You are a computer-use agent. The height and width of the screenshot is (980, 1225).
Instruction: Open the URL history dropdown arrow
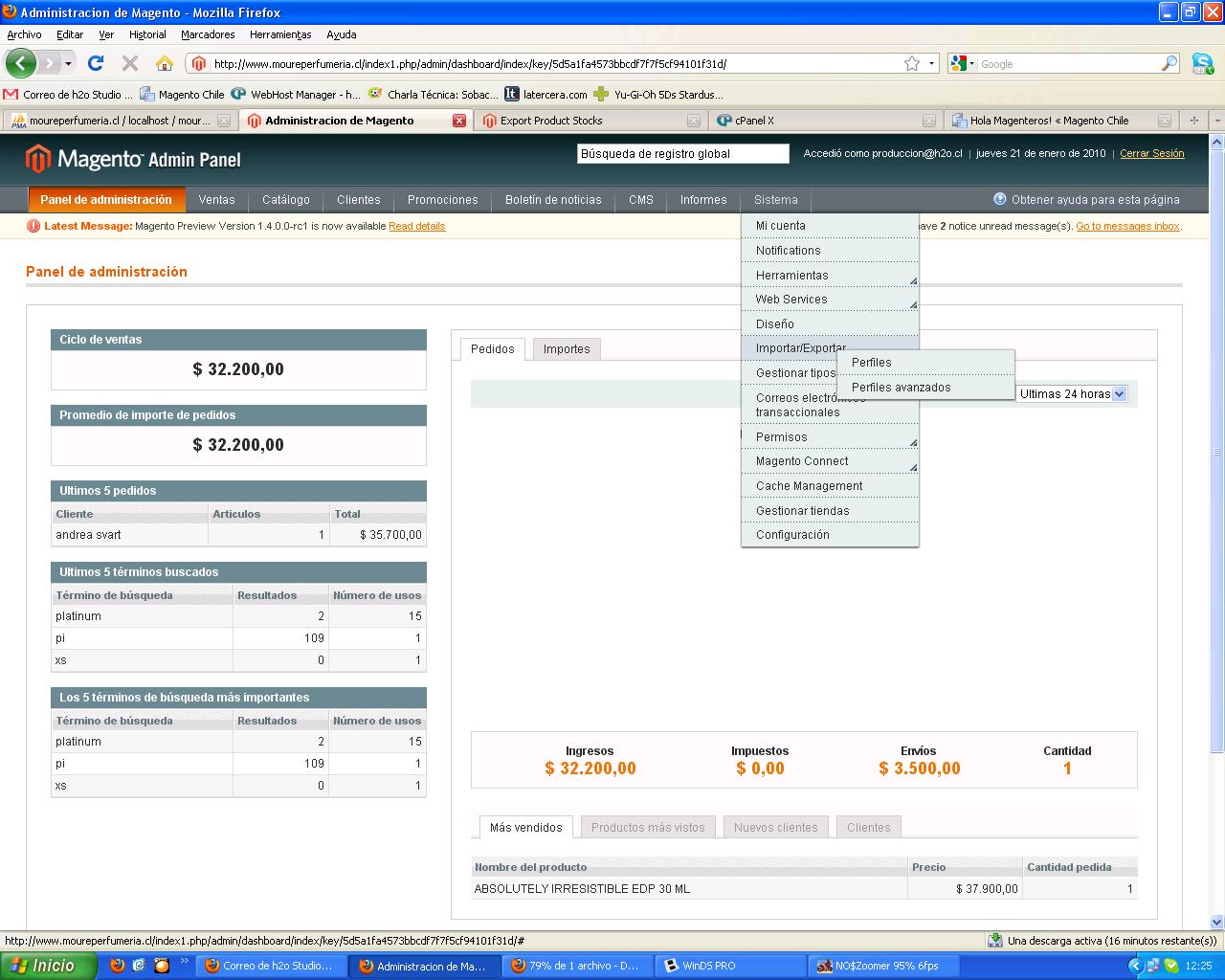pos(932,63)
